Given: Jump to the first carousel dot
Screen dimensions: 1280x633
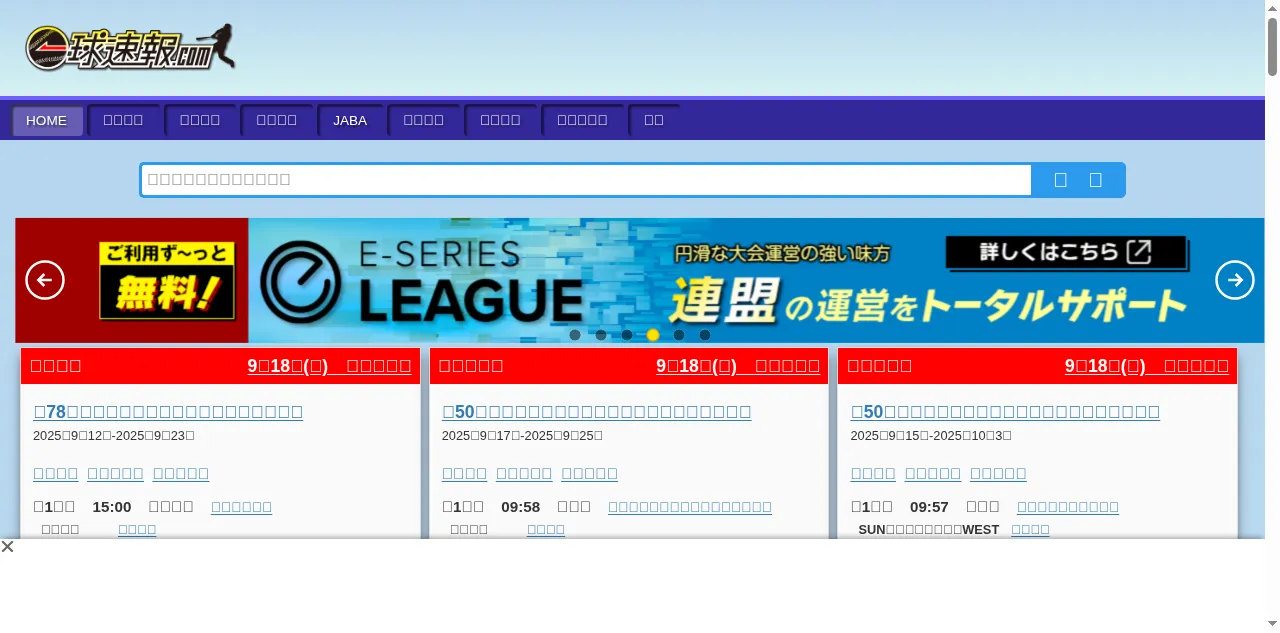Looking at the screenshot, I should (575, 335).
